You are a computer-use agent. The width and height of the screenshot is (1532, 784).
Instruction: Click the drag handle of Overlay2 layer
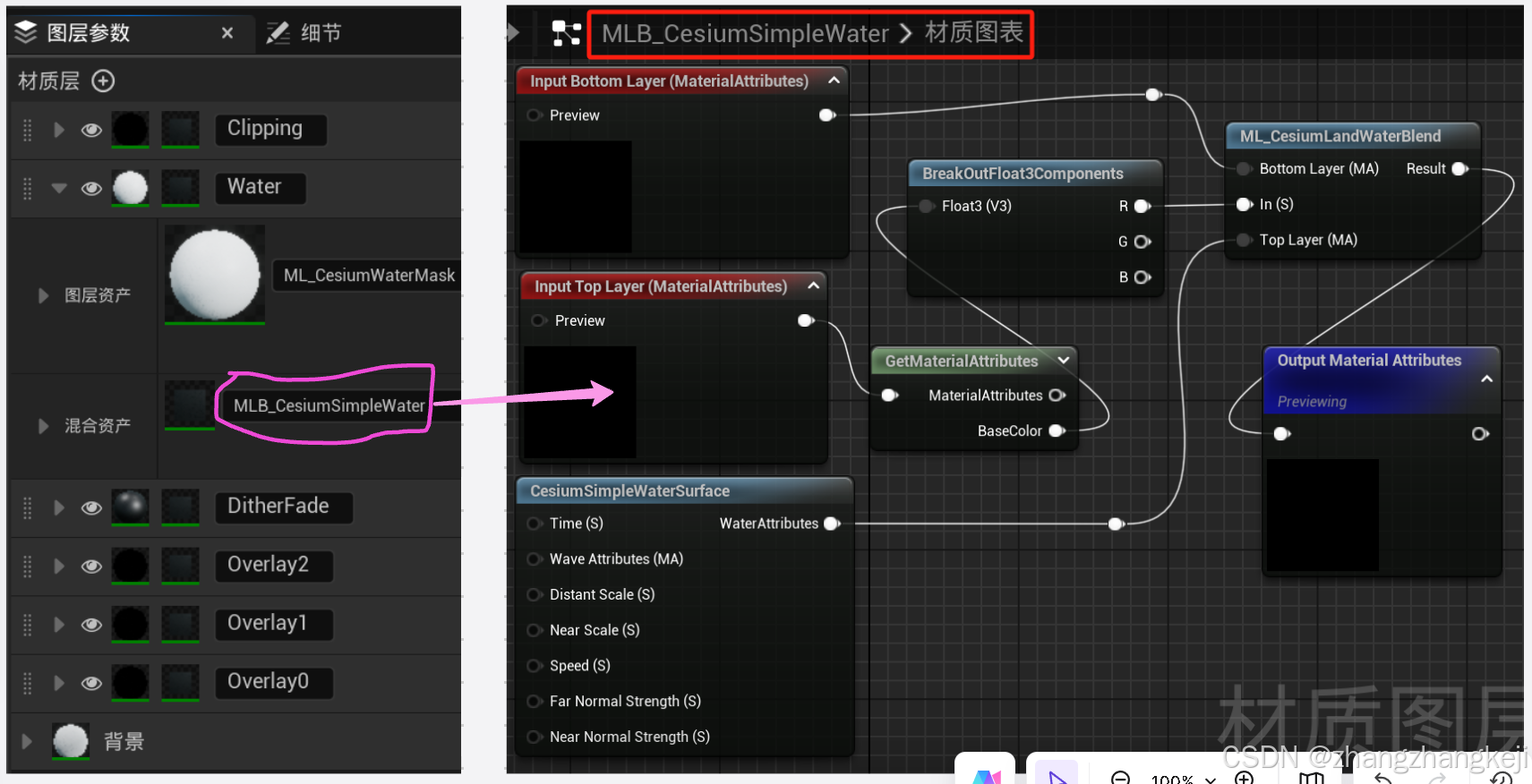[x=27, y=567]
